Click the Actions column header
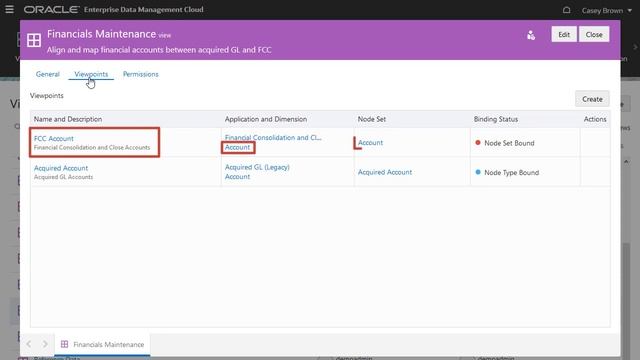640x360 pixels. [595, 119]
